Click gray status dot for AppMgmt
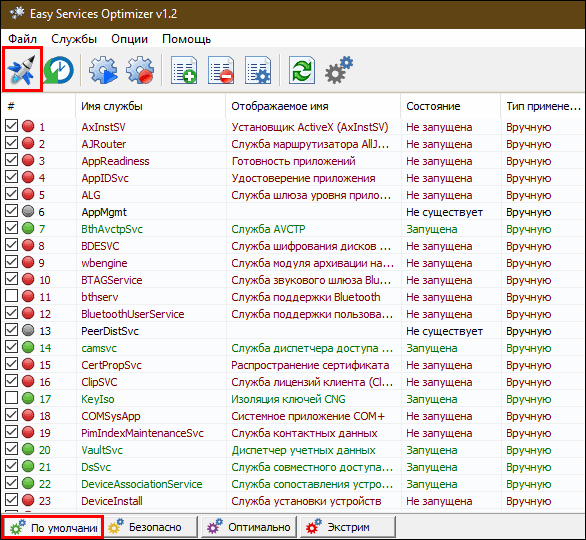586x540 pixels. tap(28, 211)
